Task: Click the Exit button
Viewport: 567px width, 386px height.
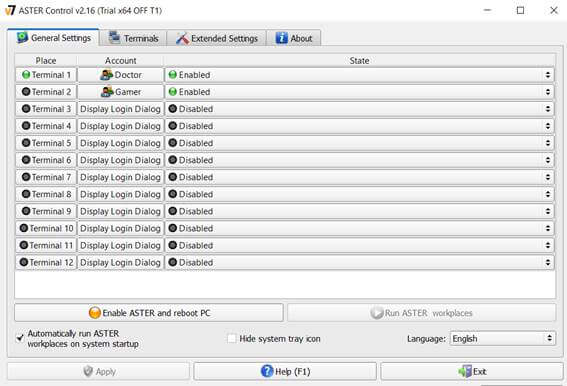Action: tap(472, 372)
